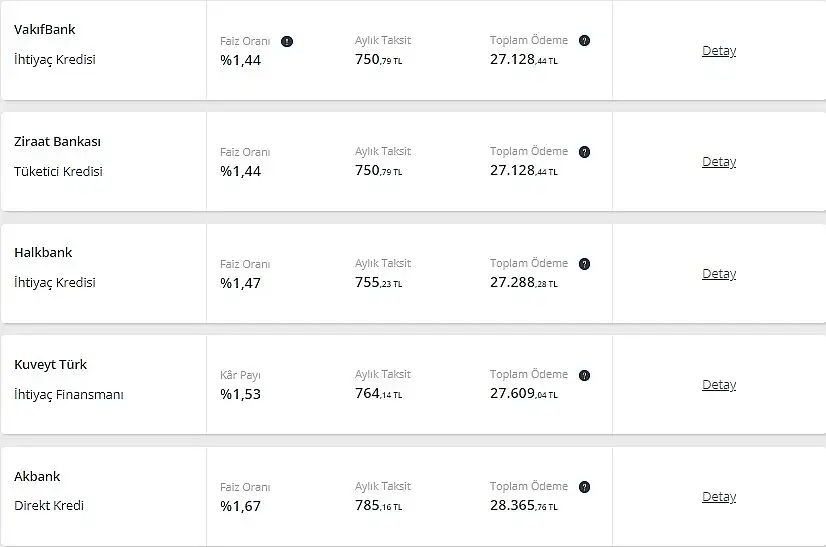Image resolution: width=826 pixels, height=547 pixels.
Task: Click the info icon next to VakıfBank Faiz Oranı
Action: [287, 41]
